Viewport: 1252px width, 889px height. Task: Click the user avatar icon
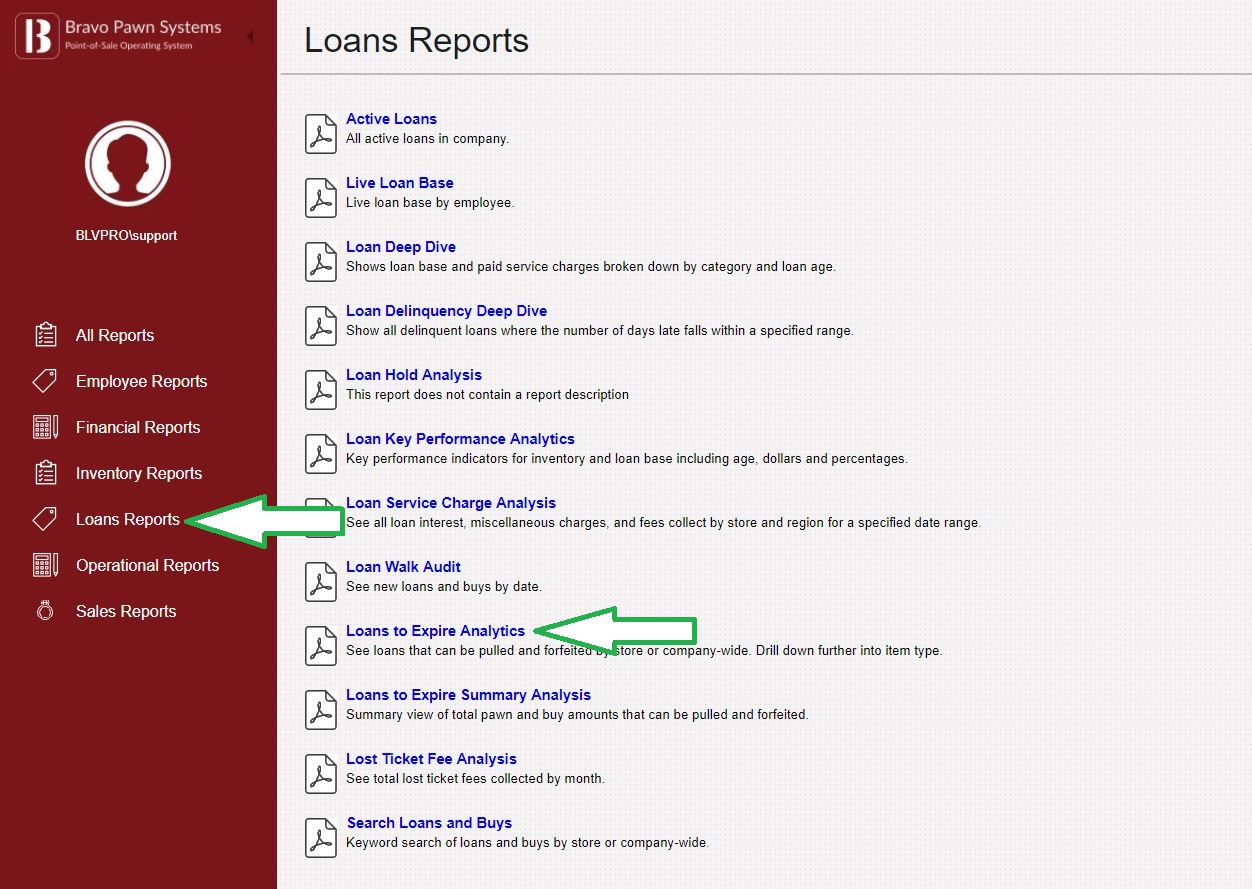click(x=127, y=163)
